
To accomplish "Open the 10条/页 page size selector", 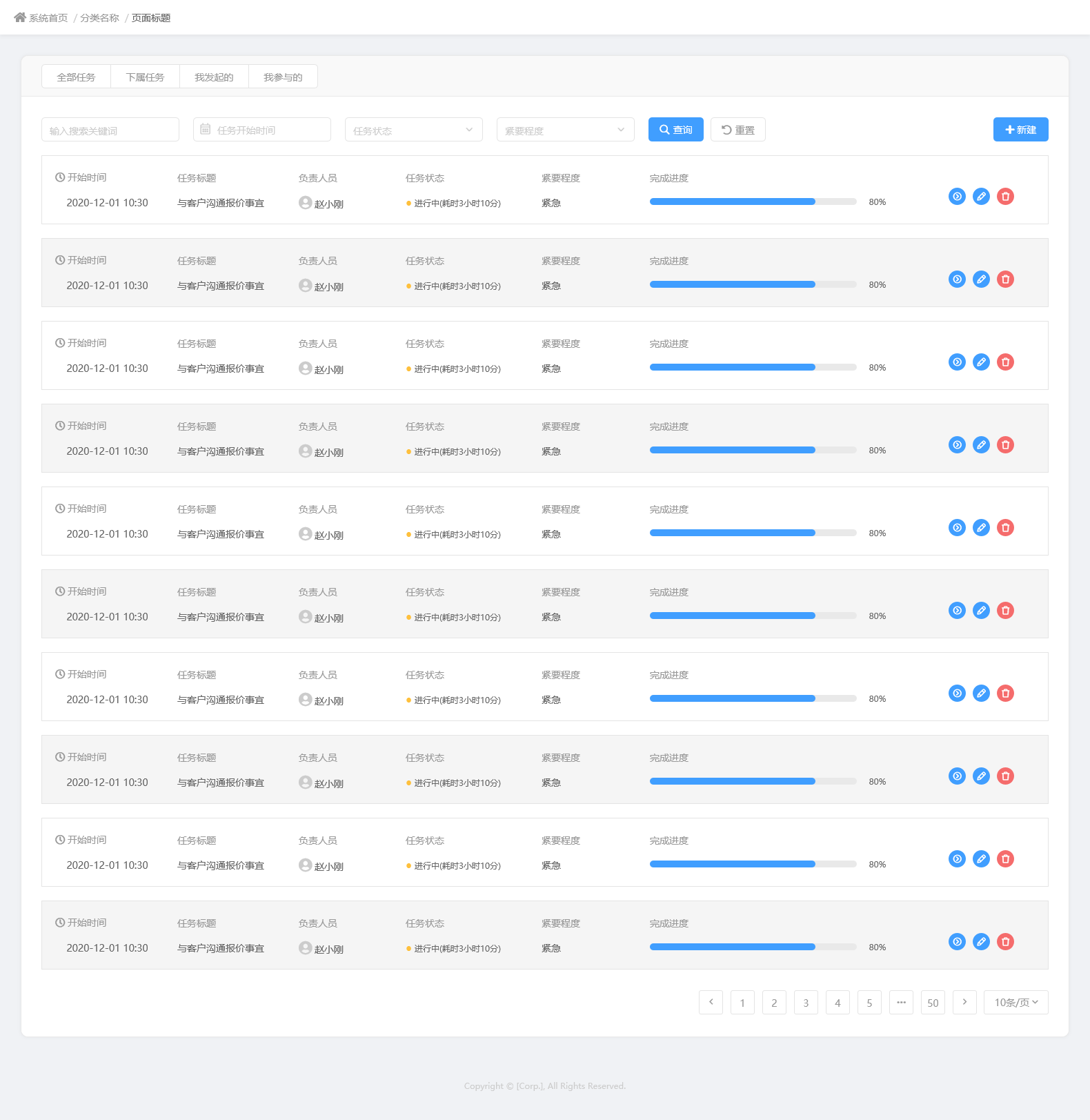I will [1016, 1003].
